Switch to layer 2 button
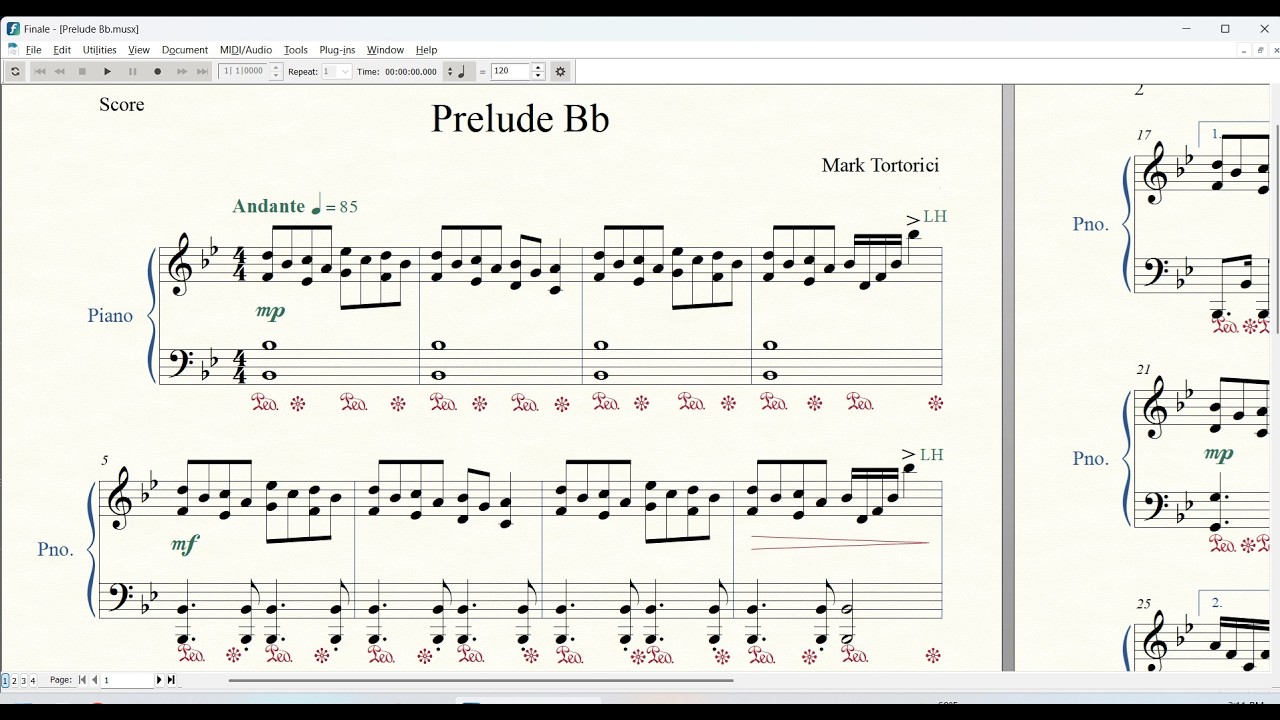Screen dimensions: 1280x720 14,681
